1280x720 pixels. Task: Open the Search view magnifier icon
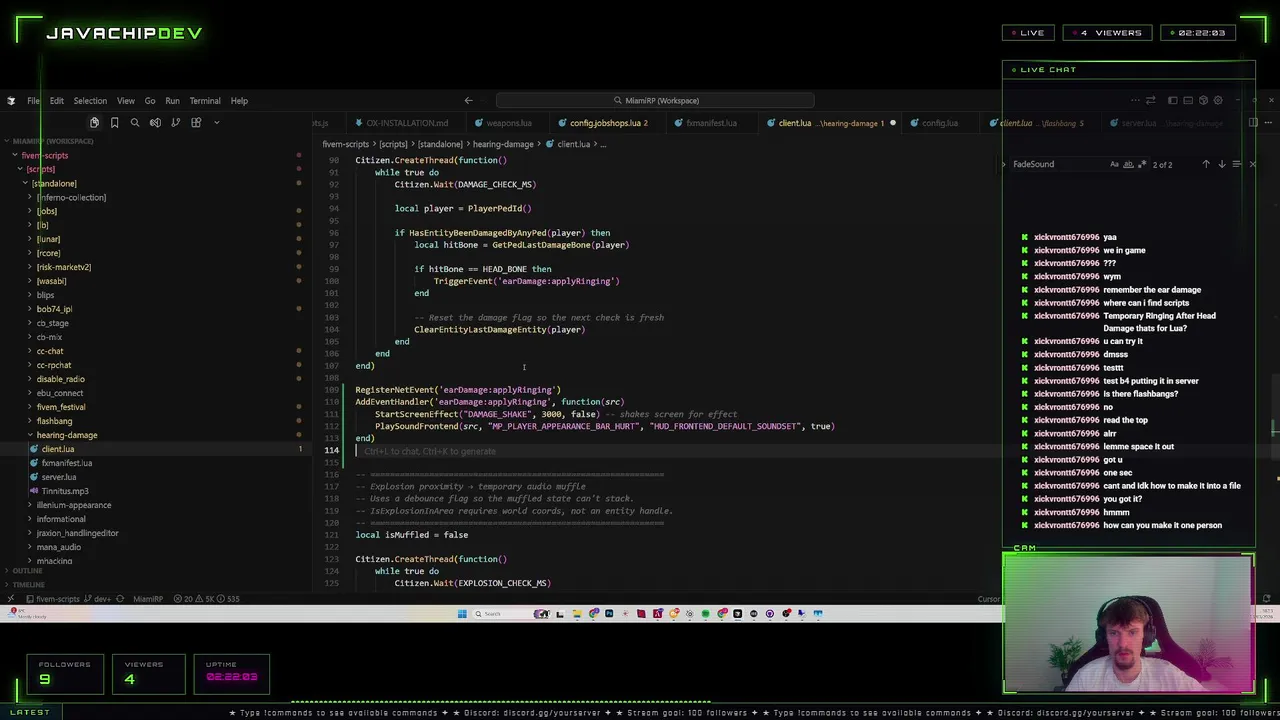(x=135, y=122)
